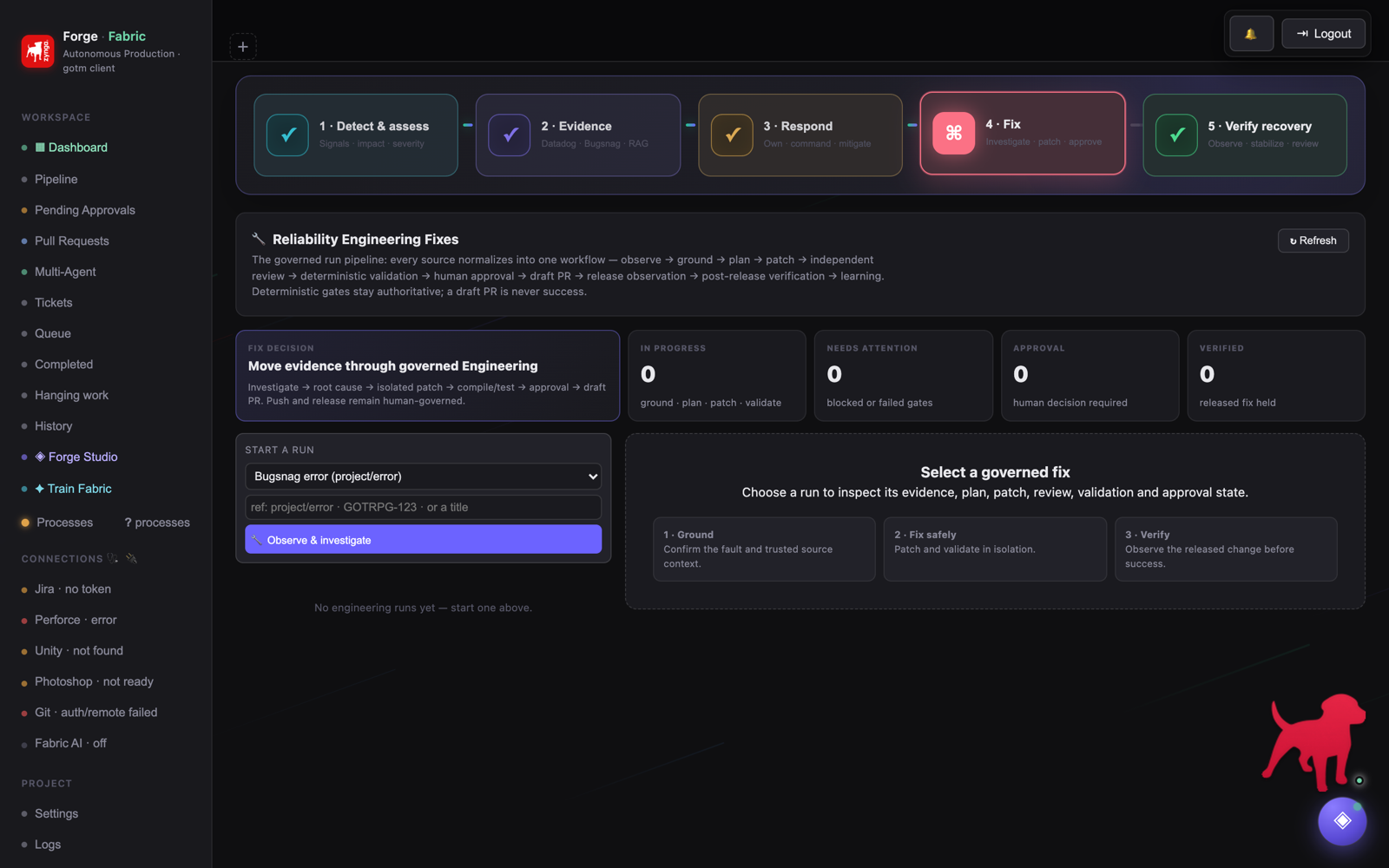Open Logs in the sidebar
This screenshot has height=868, width=1389.
48,845
